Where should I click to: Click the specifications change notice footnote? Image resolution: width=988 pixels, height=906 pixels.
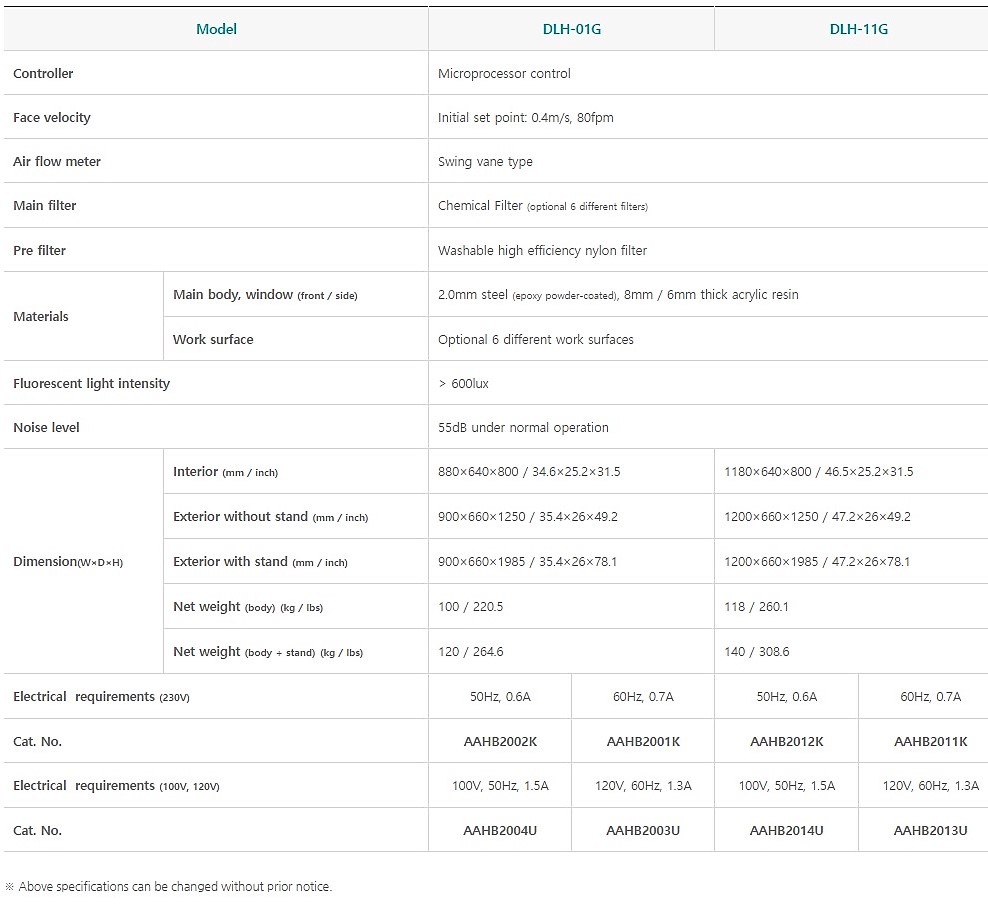pyautogui.click(x=170, y=886)
